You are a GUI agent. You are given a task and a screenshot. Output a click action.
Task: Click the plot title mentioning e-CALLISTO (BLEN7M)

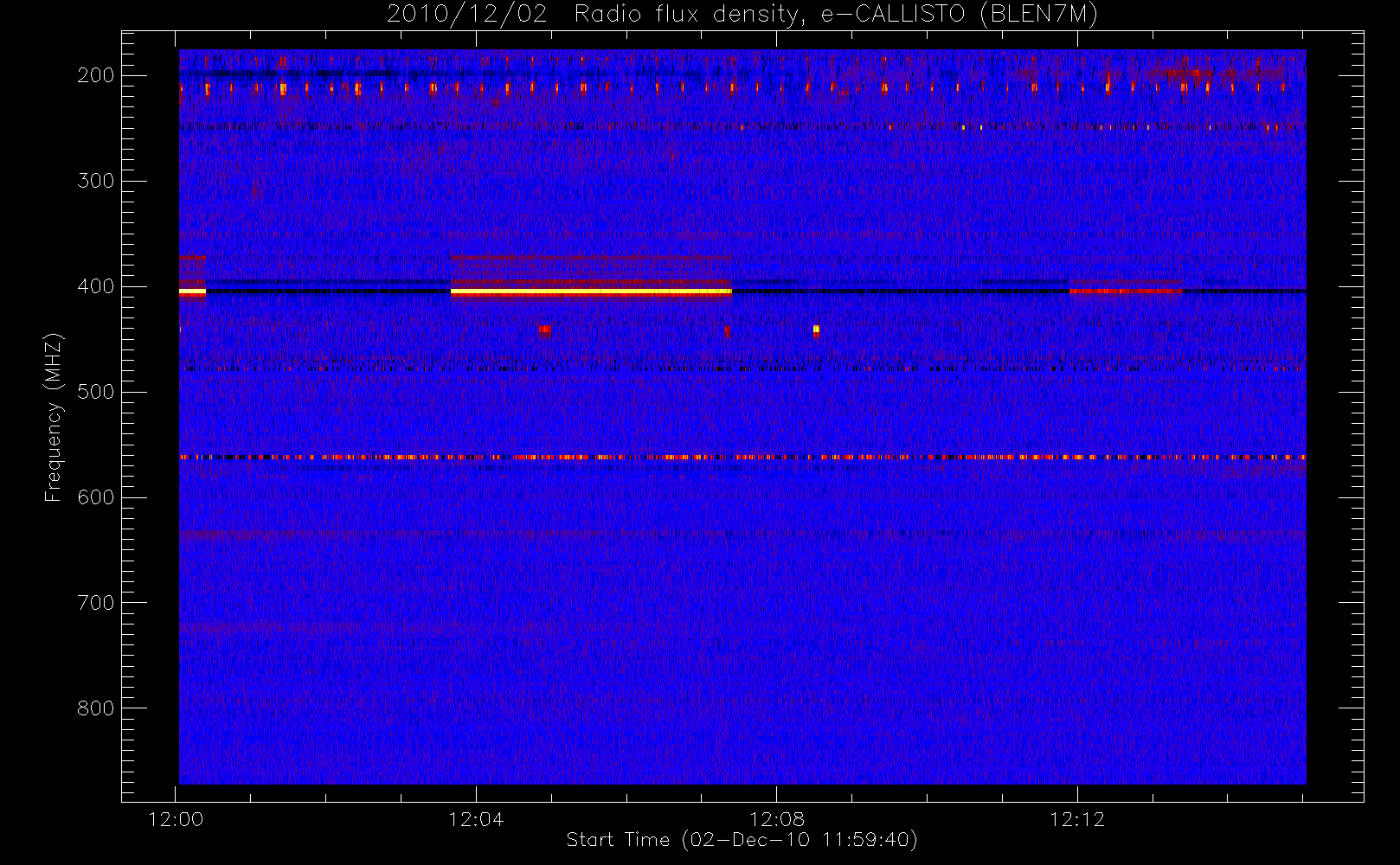pos(742,15)
